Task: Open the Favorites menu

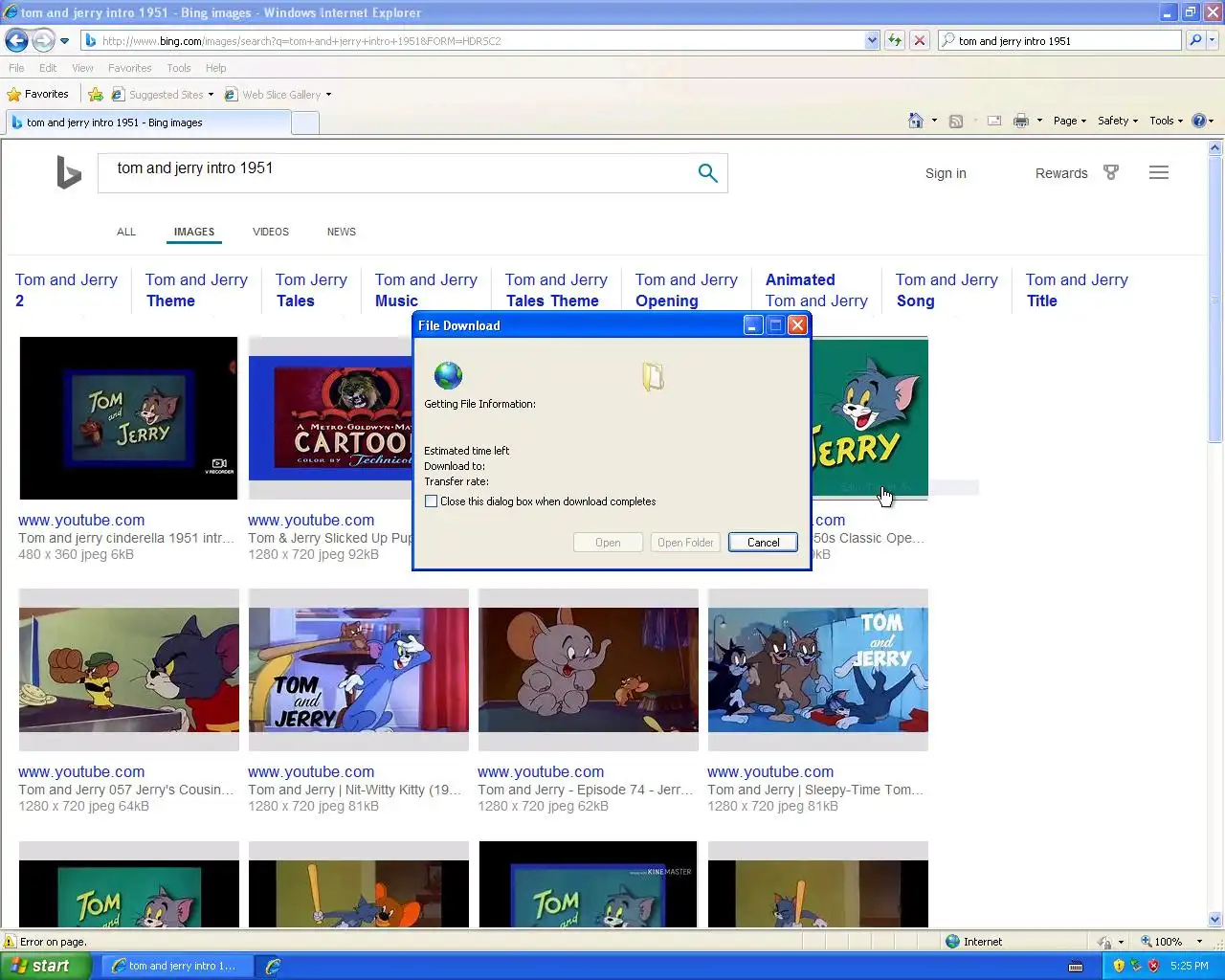Action: pyautogui.click(x=129, y=68)
